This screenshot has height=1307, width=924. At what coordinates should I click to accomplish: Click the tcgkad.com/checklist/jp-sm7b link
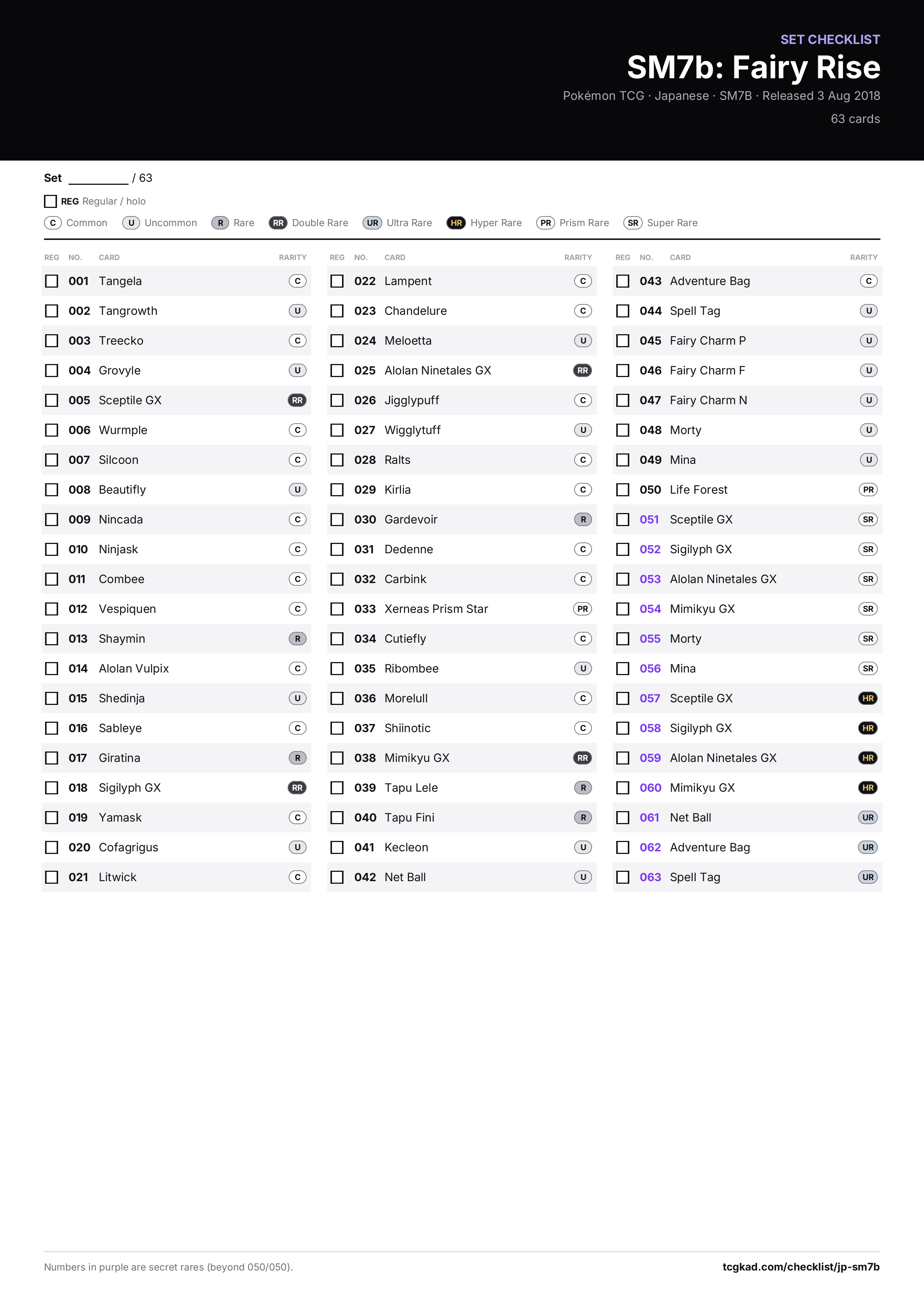pos(801,1267)
